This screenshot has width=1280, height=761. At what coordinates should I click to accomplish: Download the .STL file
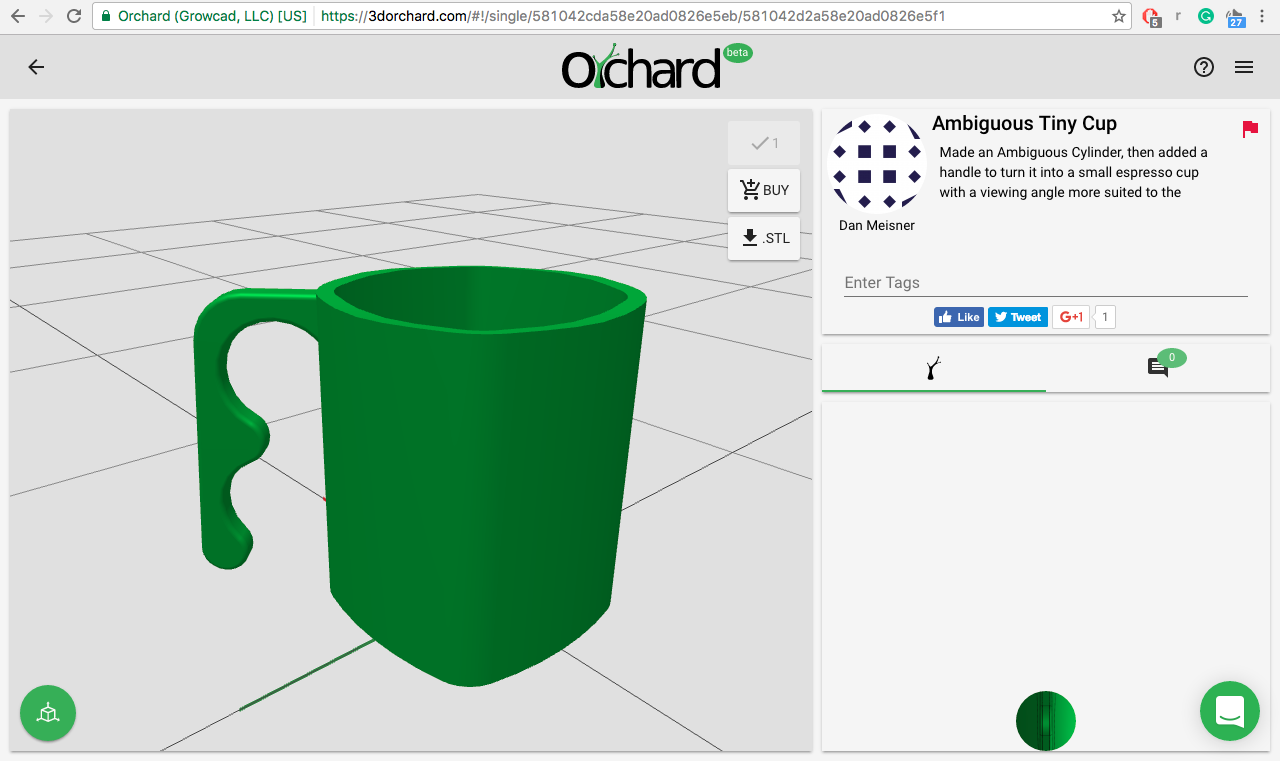click(764, 238)
